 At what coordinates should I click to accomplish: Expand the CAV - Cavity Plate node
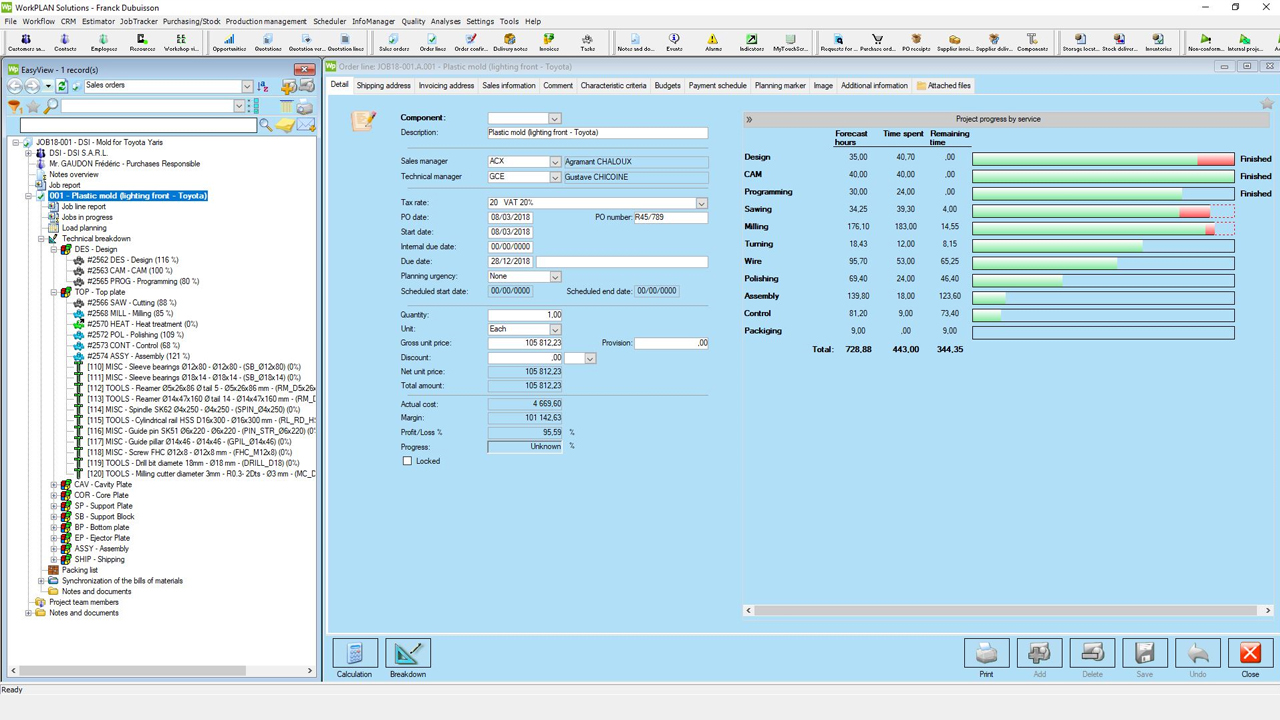(x=54, y=485)
